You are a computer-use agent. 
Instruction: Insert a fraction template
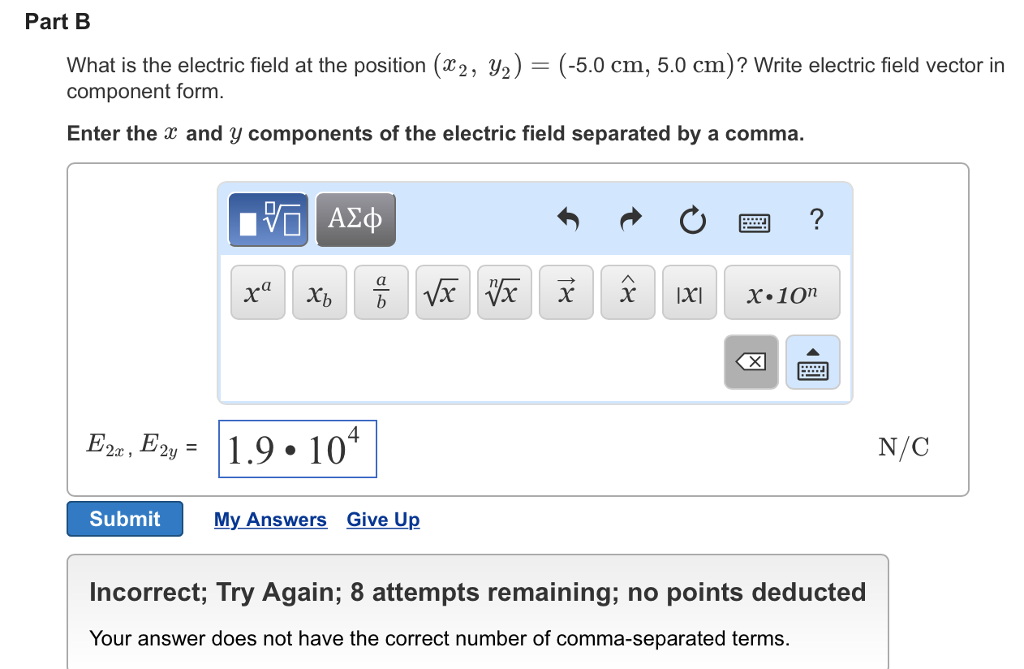(x=381, y=291)
